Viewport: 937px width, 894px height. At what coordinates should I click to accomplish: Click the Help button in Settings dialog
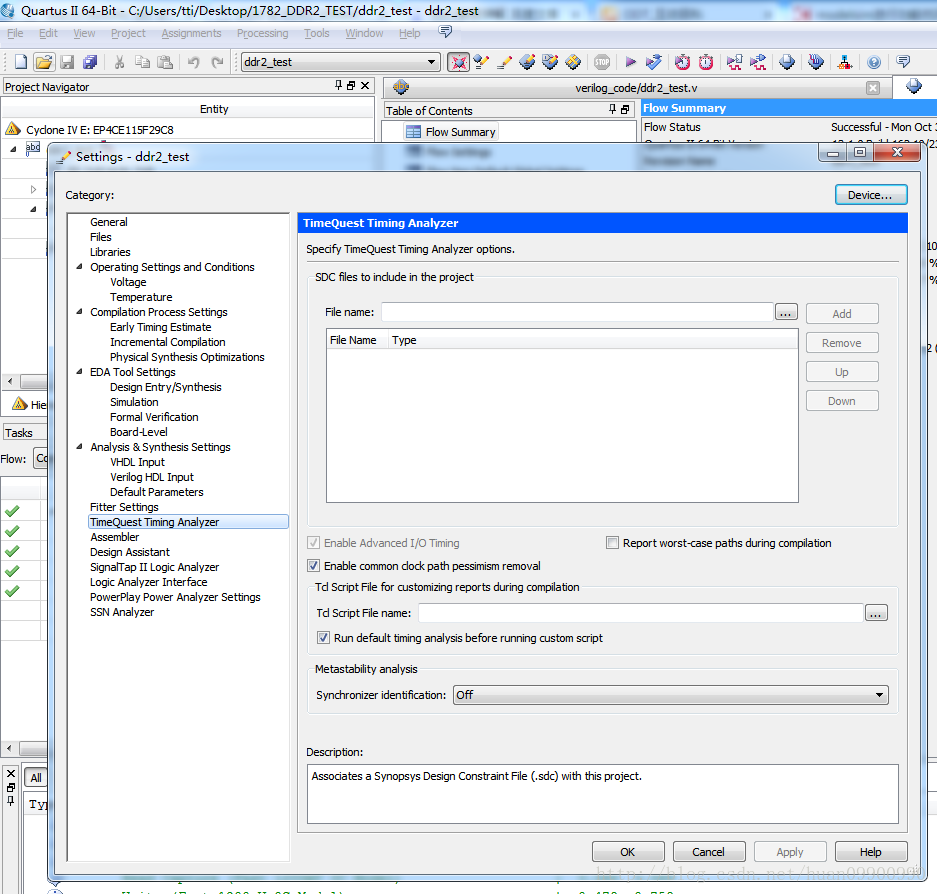point(871,852)
